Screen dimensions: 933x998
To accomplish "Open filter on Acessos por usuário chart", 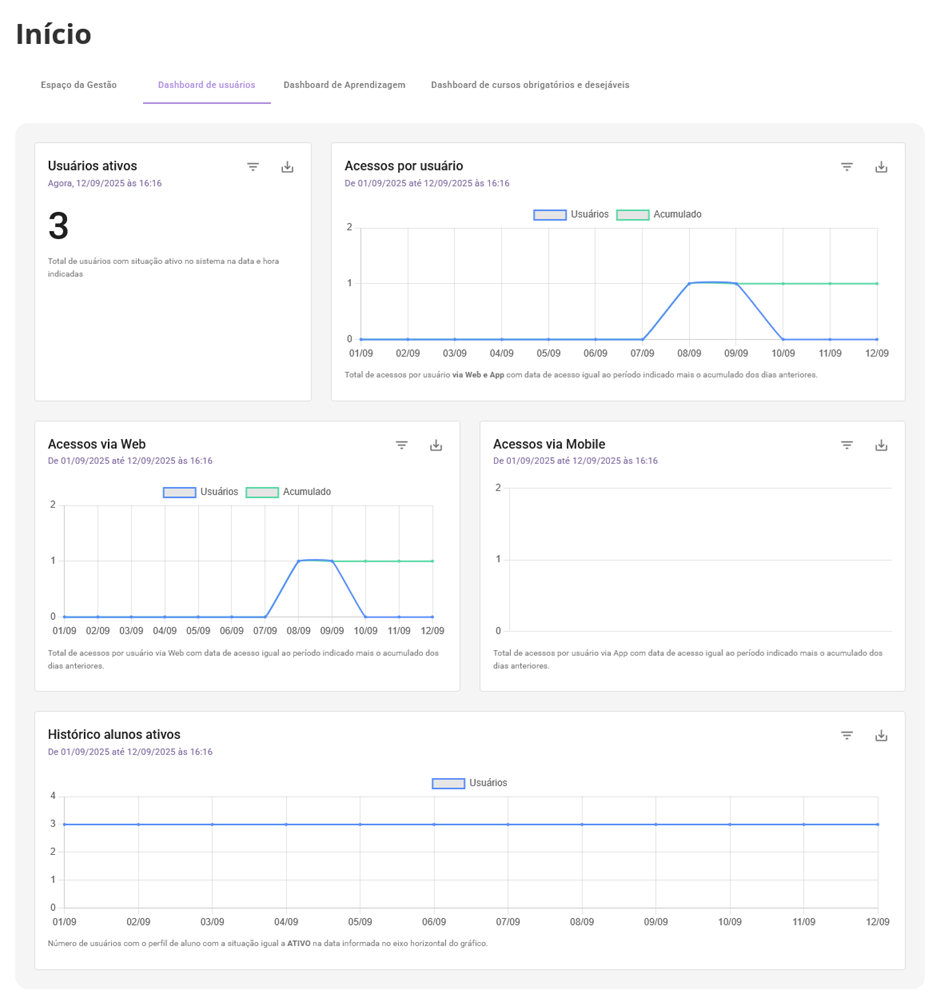I will 847,167.
